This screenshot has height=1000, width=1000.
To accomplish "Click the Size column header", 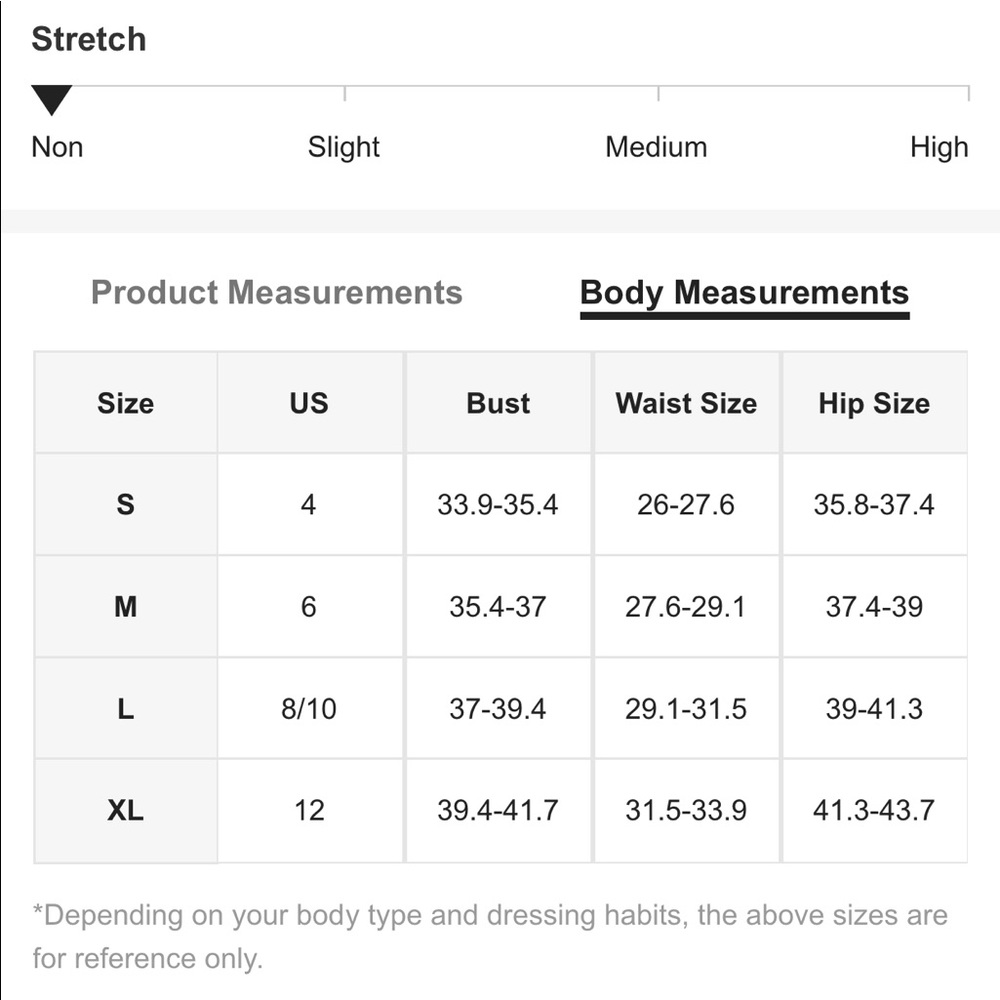I will [126, 403].
